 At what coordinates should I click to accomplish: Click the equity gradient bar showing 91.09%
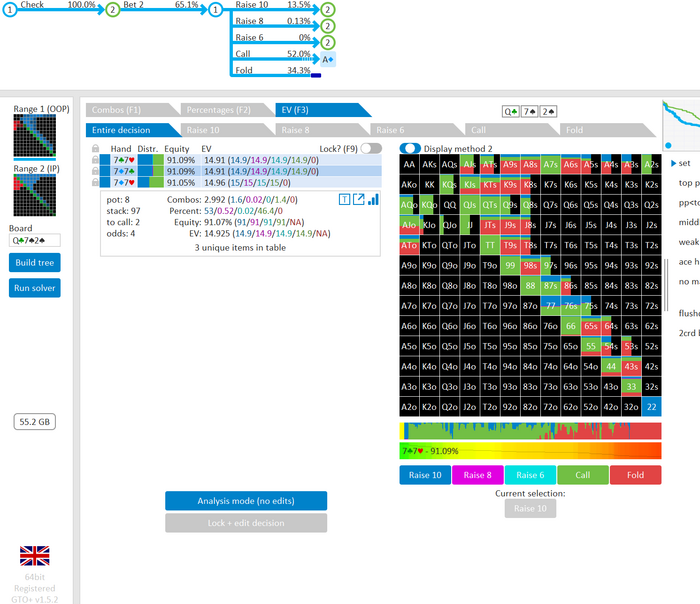(x=530, y=451)
